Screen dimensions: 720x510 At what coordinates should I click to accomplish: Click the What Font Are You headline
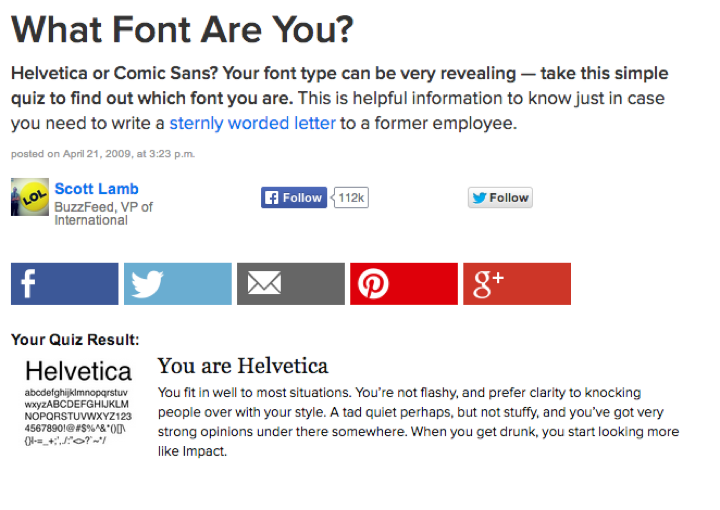[182, 30]
